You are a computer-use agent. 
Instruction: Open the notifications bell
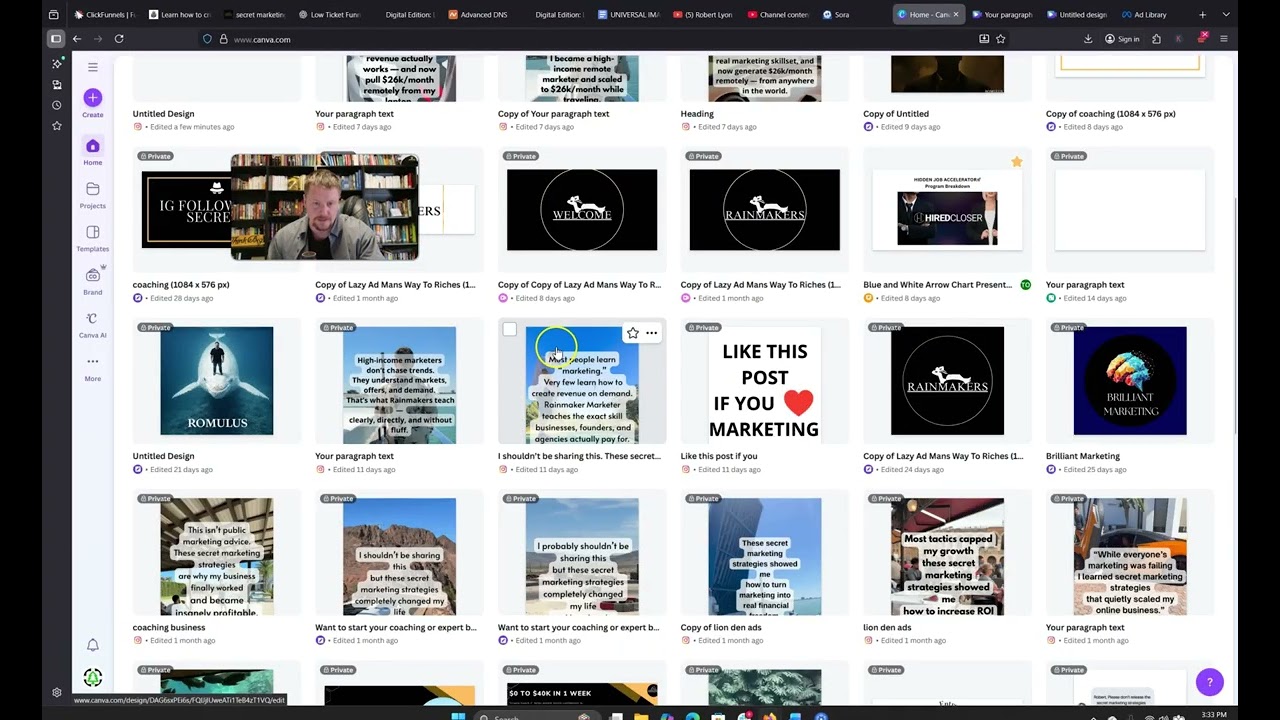point(92,645)
